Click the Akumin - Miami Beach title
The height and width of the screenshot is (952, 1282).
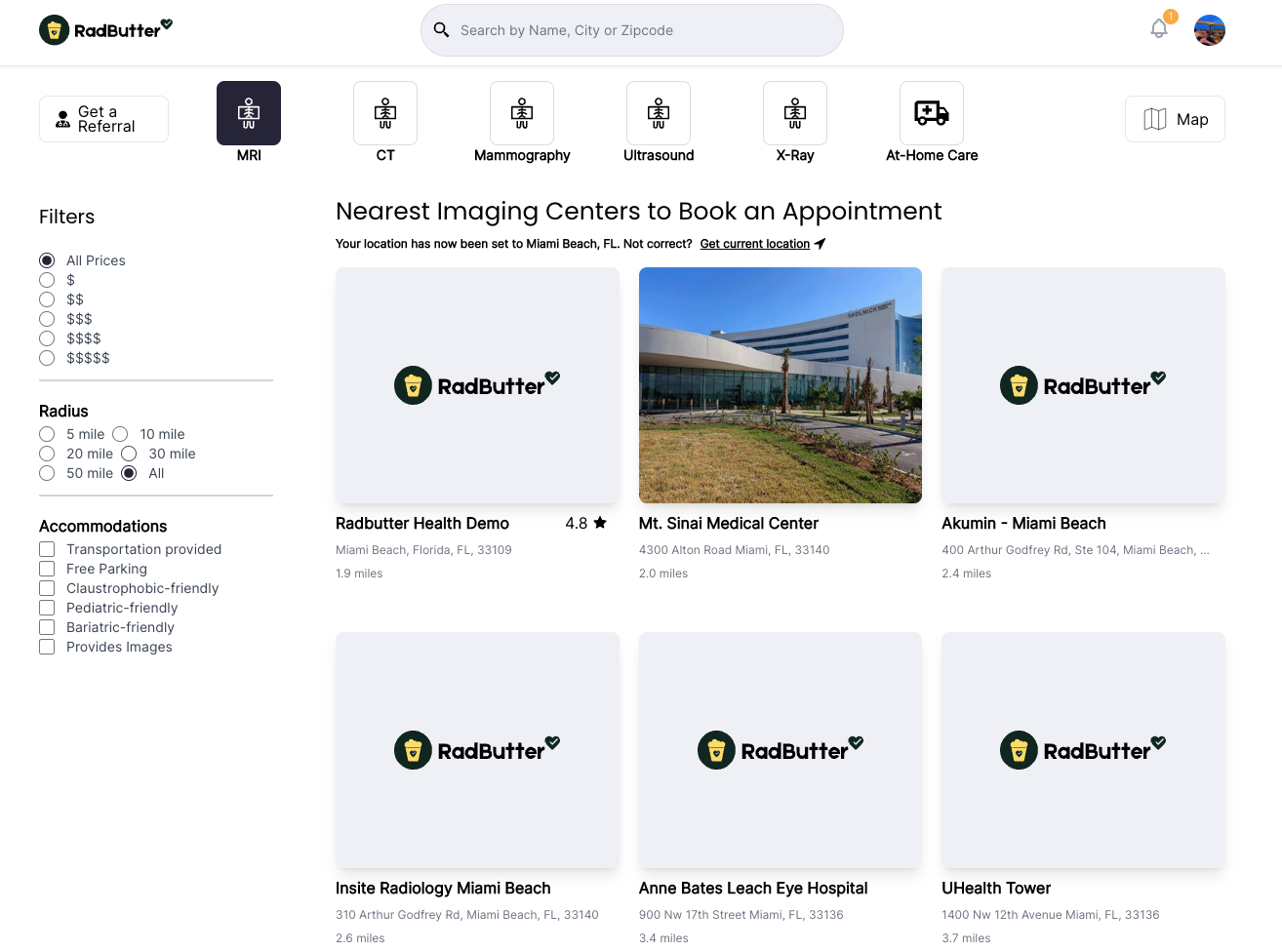tap(1023, 524)
